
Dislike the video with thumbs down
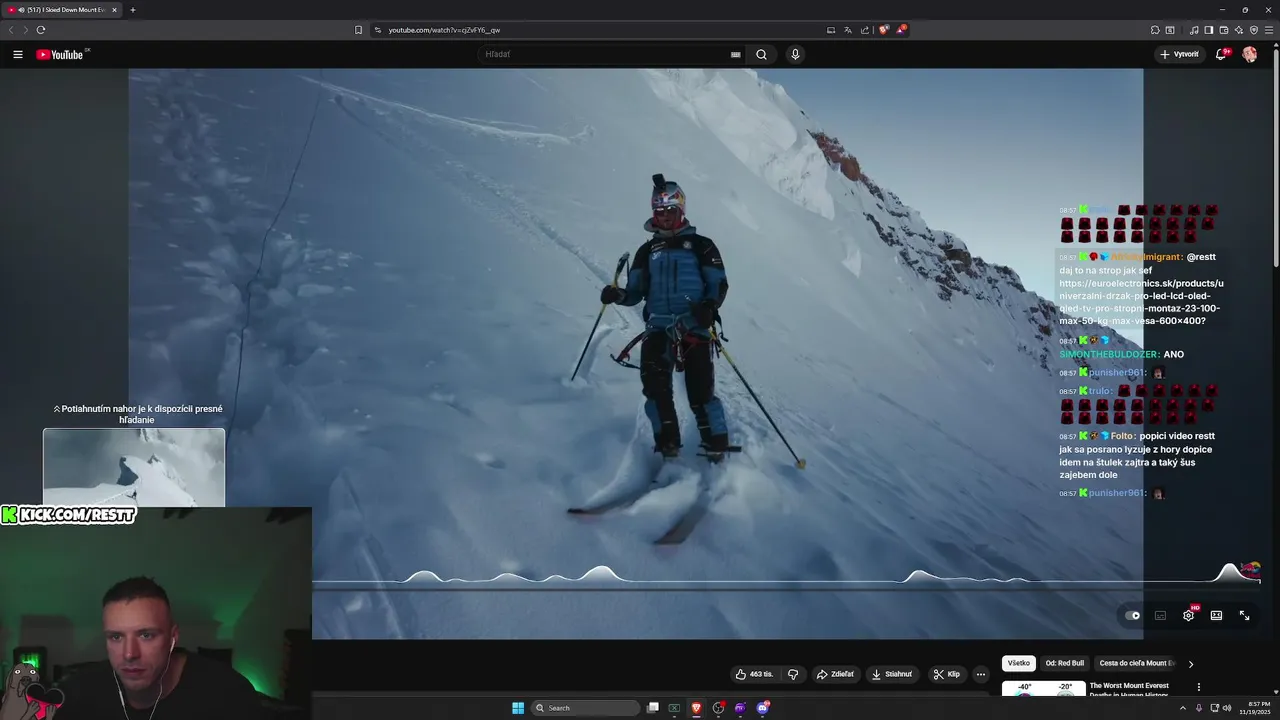click(793, 674)
